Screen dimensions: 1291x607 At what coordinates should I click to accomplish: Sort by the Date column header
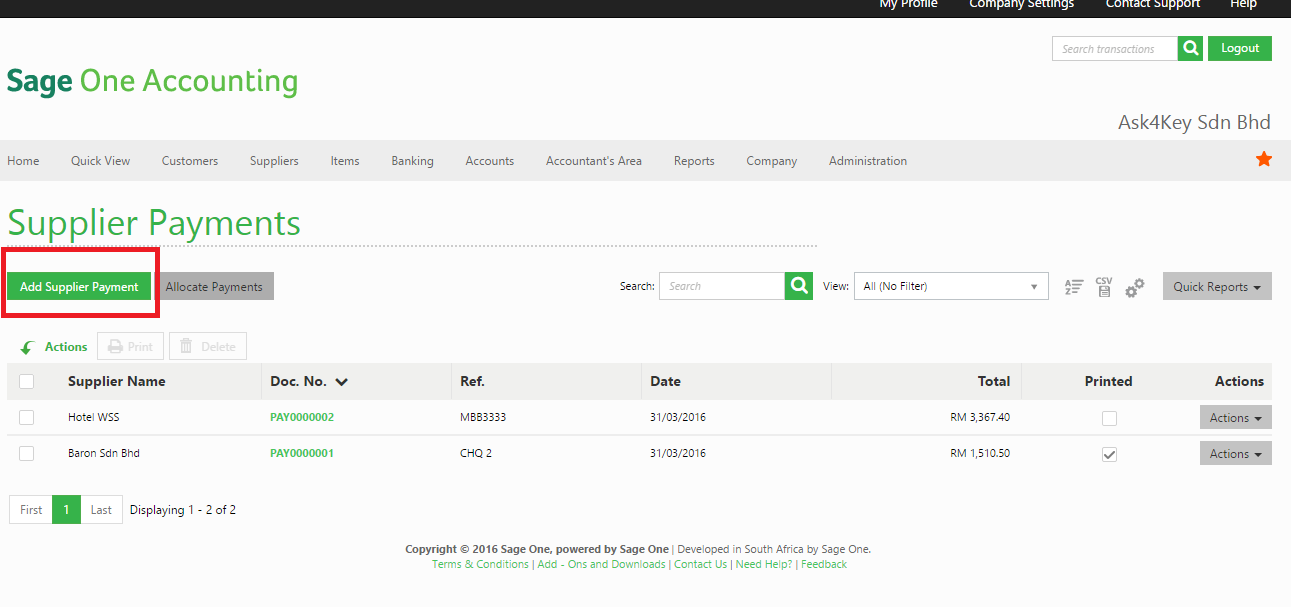[x=665, y=381]
